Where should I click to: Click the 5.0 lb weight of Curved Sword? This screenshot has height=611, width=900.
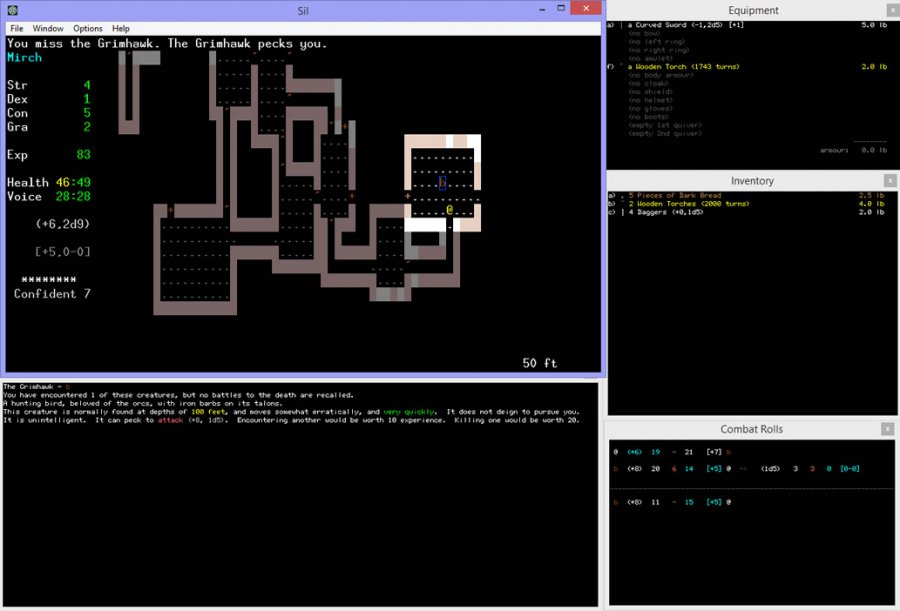874,25
